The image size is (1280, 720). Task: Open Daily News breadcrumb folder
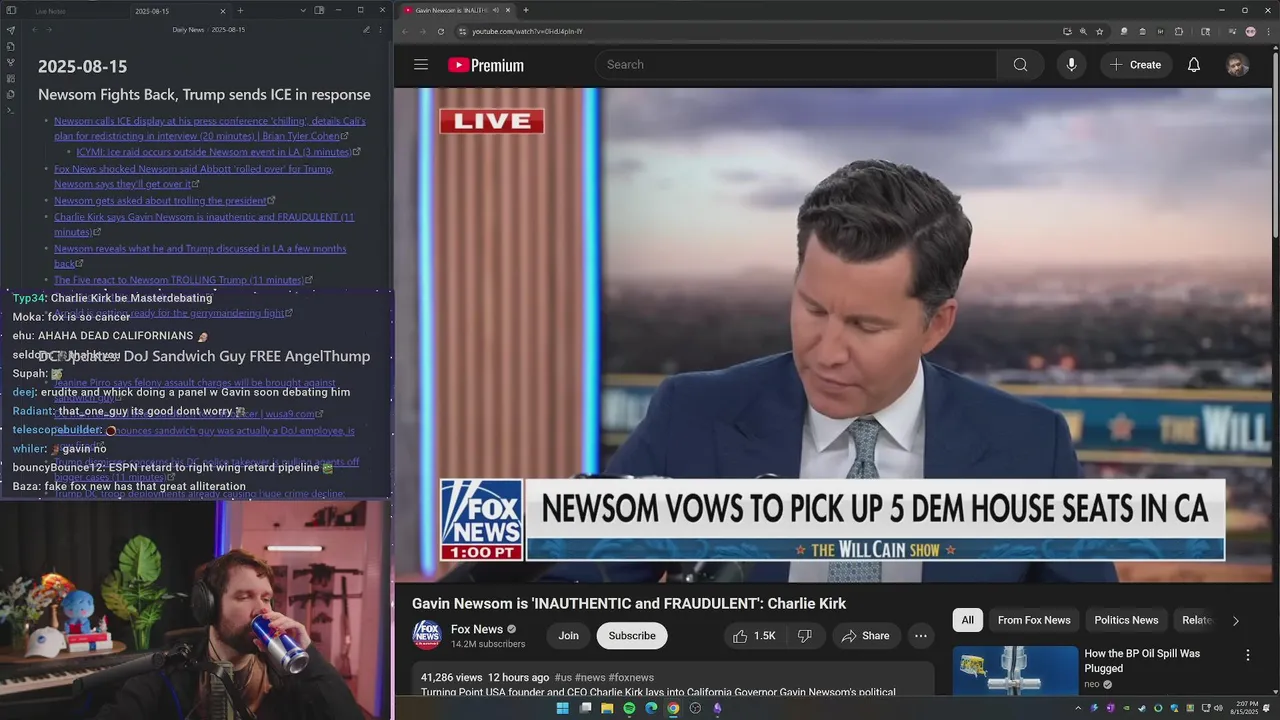[x=188, y=30]
